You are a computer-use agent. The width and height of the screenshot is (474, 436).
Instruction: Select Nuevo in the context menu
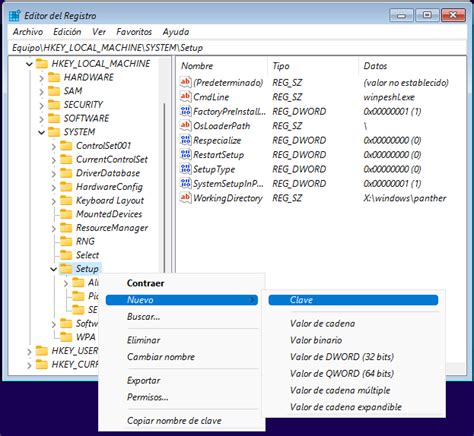(182, 300)
